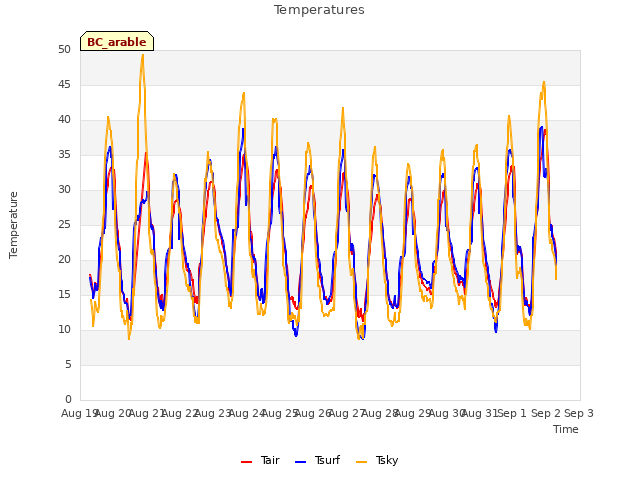Click the Tsurf legend entry

coord(318,461)
